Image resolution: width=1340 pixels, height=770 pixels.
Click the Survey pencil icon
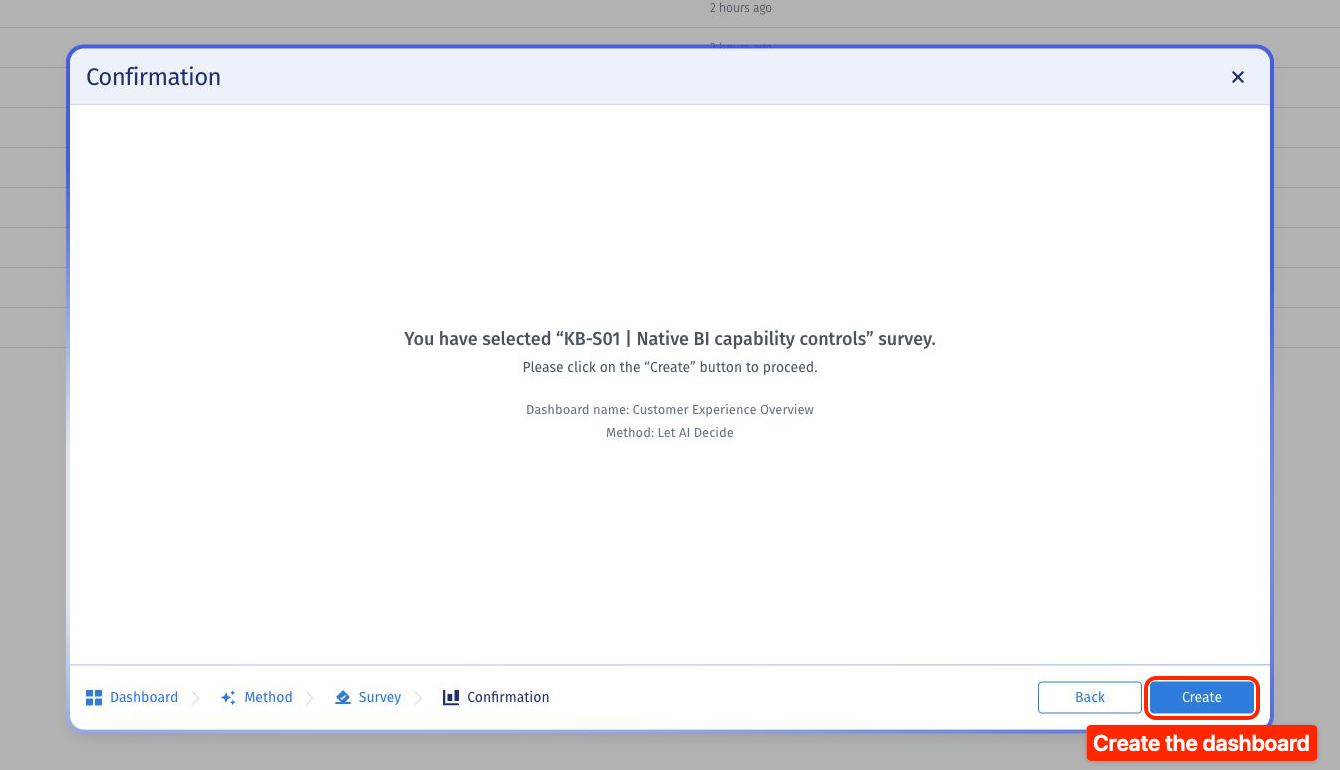click(343, 698)
